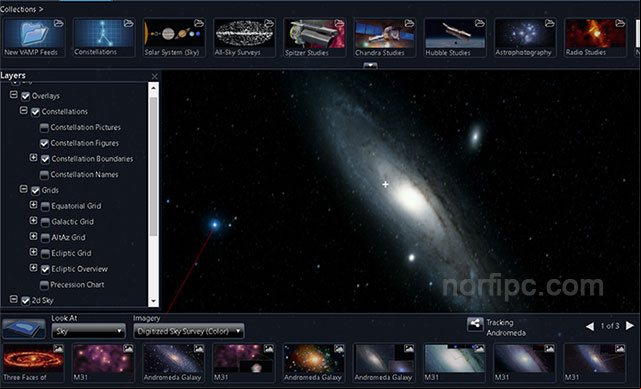This screenshot has width=641, height=389.
Task: Expand the Ecliptic Overview node
Action: click(x=34, y=268)
